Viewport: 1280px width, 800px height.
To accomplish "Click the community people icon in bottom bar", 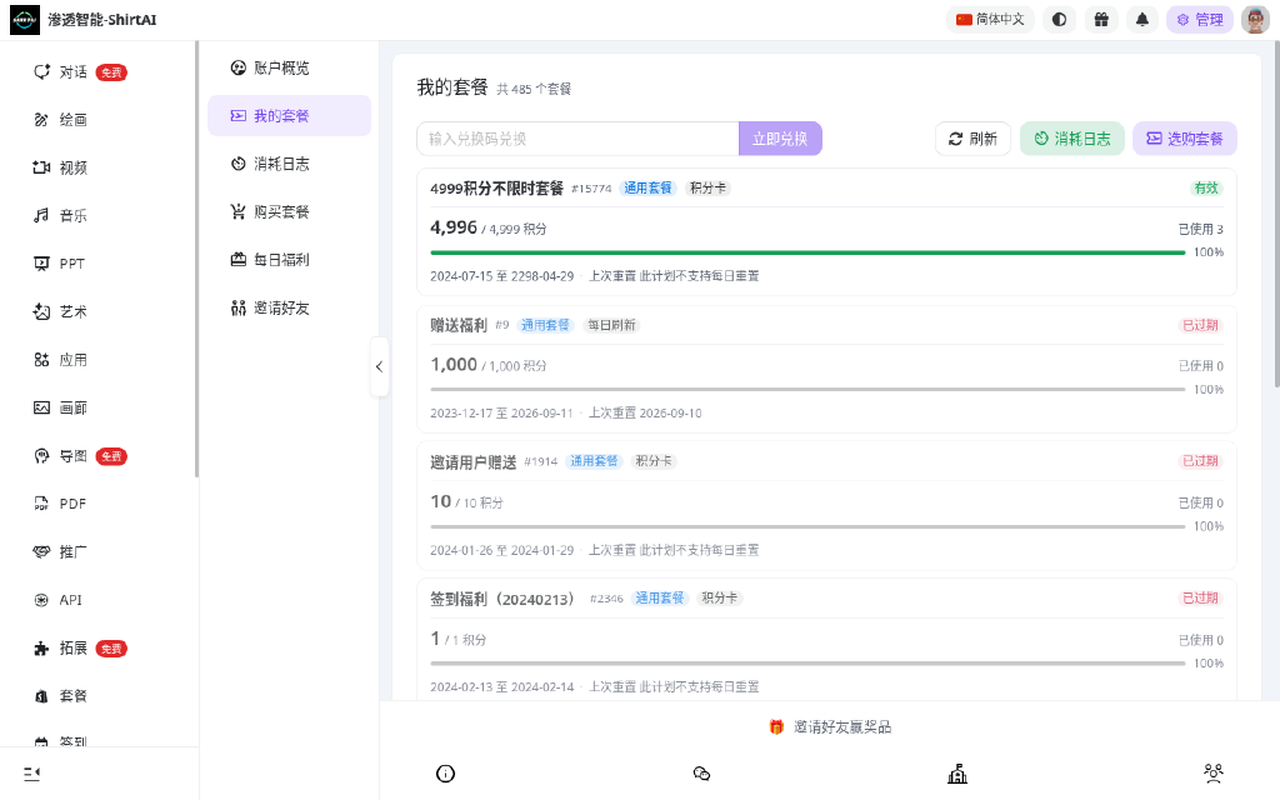I will pyautogui.click(x=1214, y=773).
